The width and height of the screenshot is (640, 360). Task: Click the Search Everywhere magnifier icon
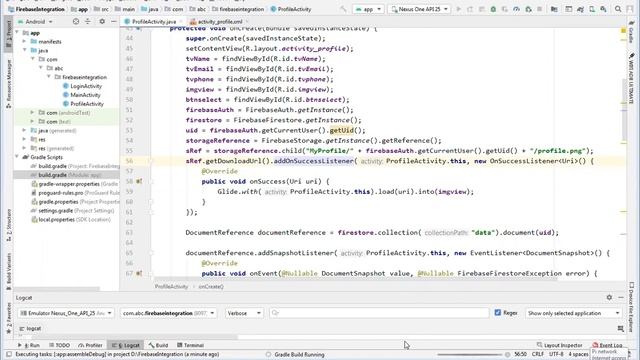point(618,9)
